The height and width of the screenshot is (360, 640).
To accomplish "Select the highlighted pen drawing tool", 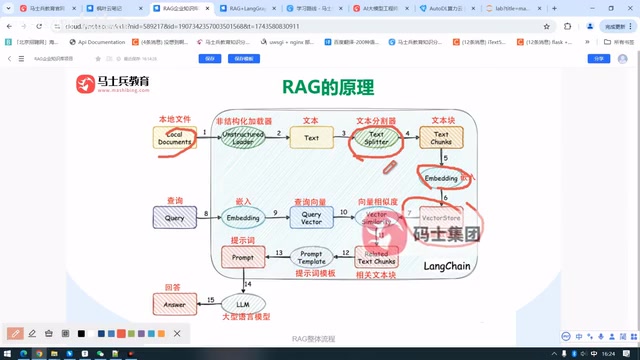I will [x=15, y=333].
